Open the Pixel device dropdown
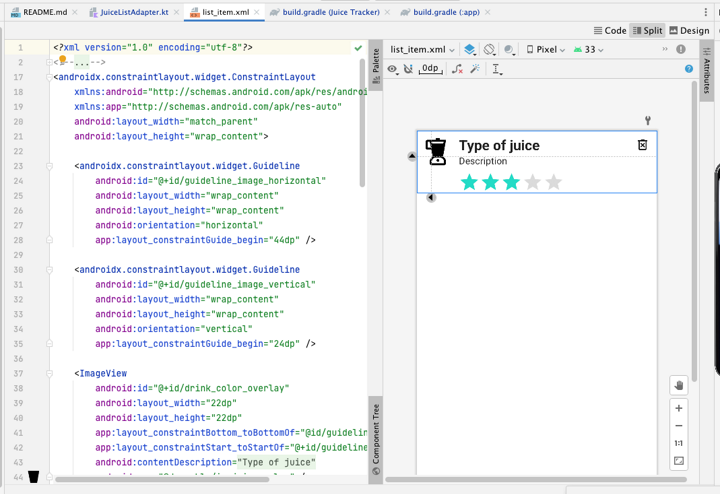This screenshot has height=494, width=720. click(x=546, y=49)
